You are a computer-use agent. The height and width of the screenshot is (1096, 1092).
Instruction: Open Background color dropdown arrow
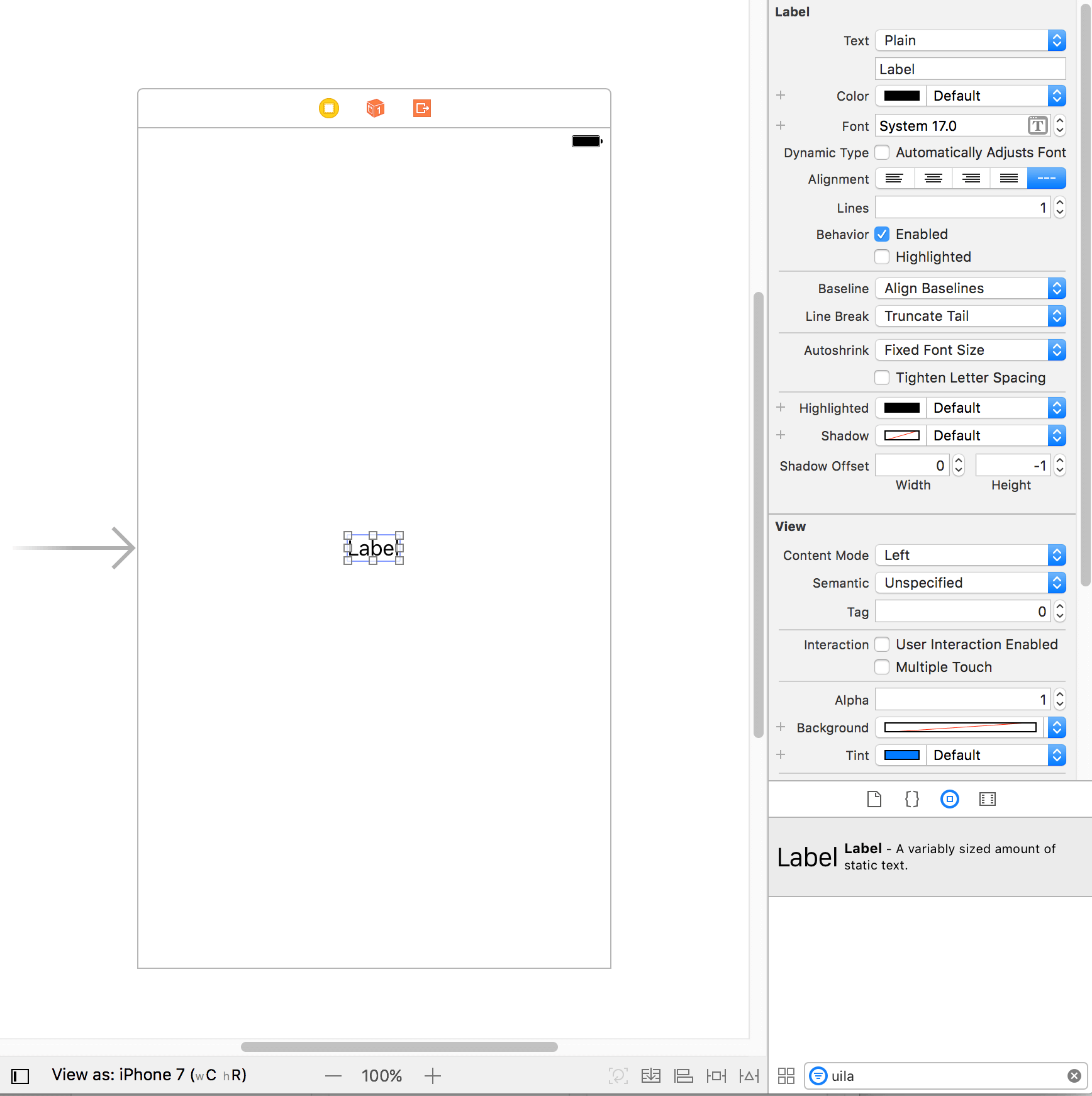(1057, 727)
